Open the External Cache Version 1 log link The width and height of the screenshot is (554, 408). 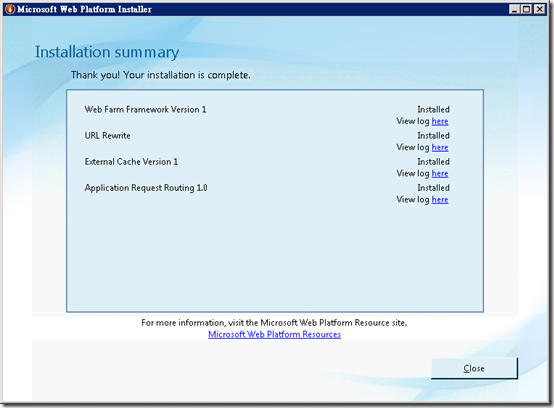tap(440, 173)
